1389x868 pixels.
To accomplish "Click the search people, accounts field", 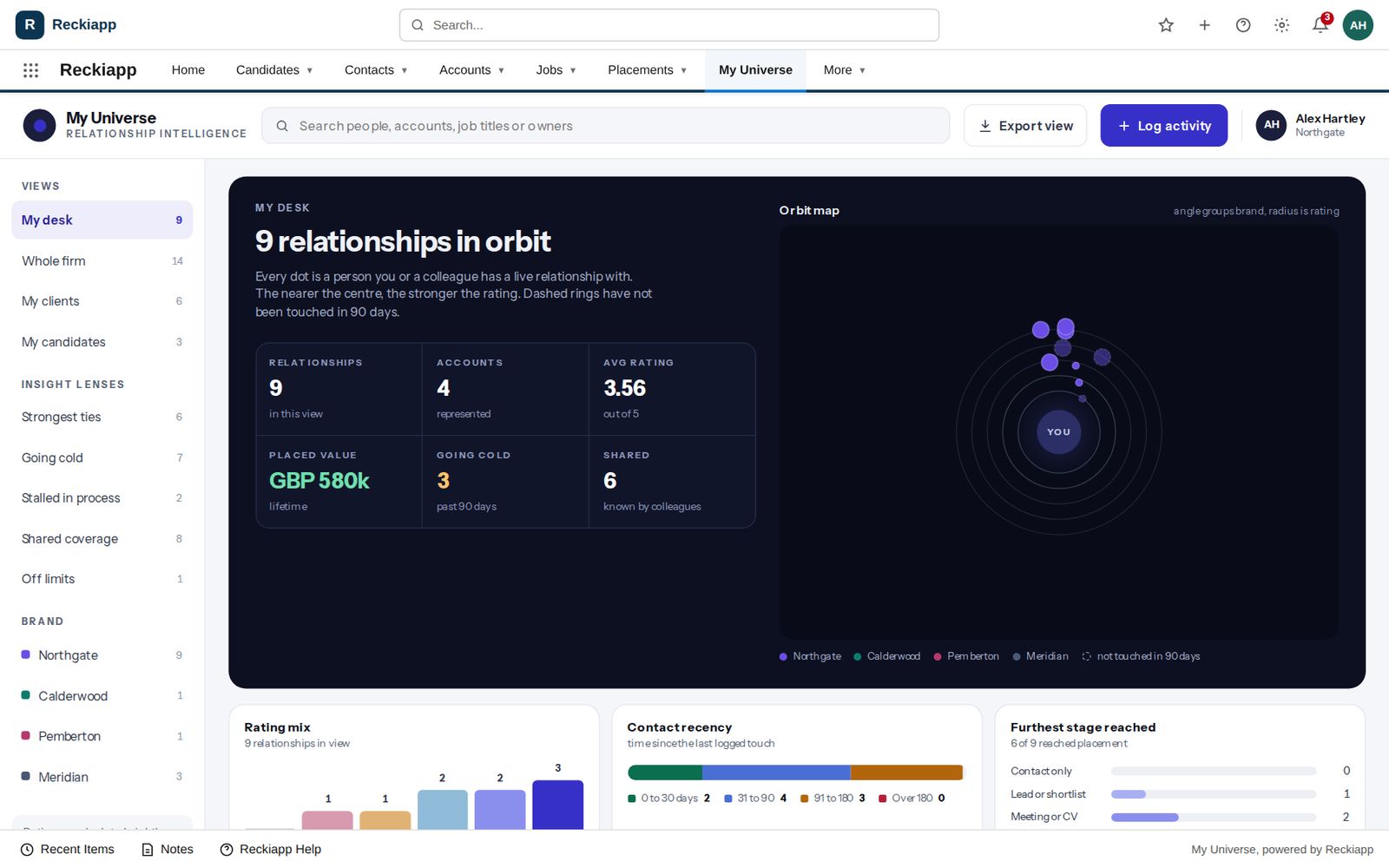I will coord(605,126).
